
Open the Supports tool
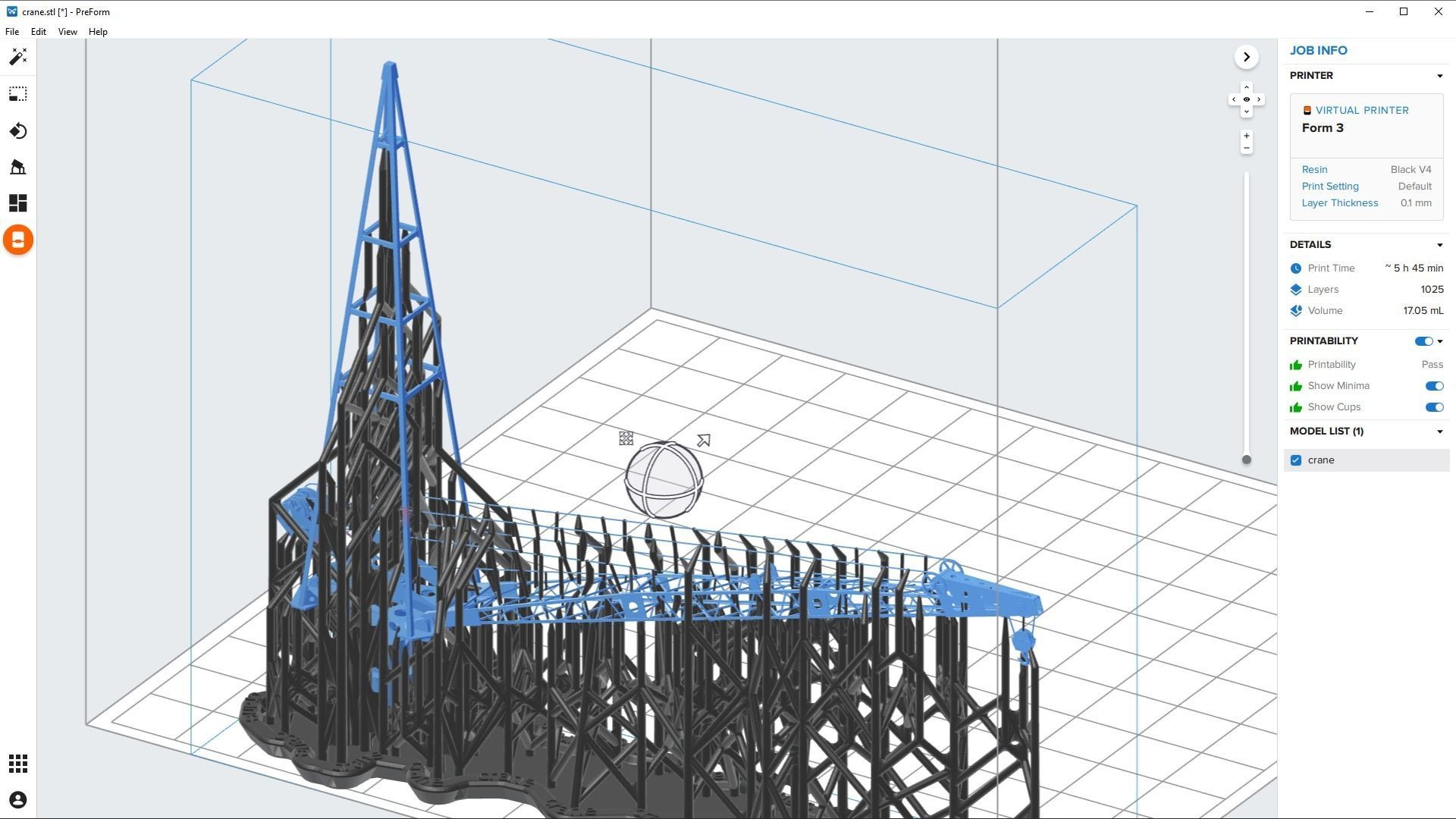pyautogui.click(x=18, y=167)
